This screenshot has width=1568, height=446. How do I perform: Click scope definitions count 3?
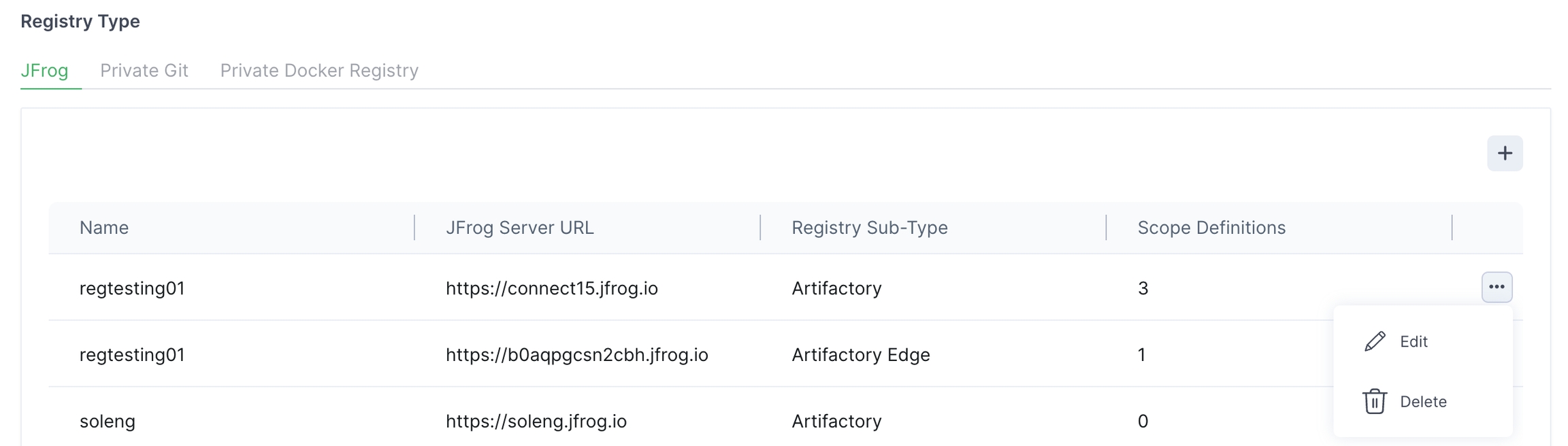point(1143,288)
